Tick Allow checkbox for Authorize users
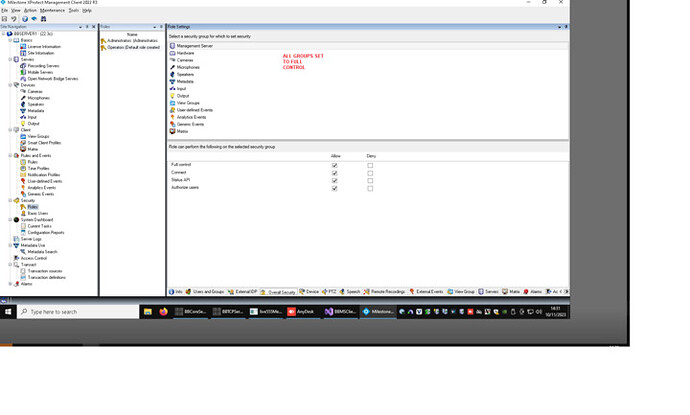The image size is (690, 415). coord(334,188)
